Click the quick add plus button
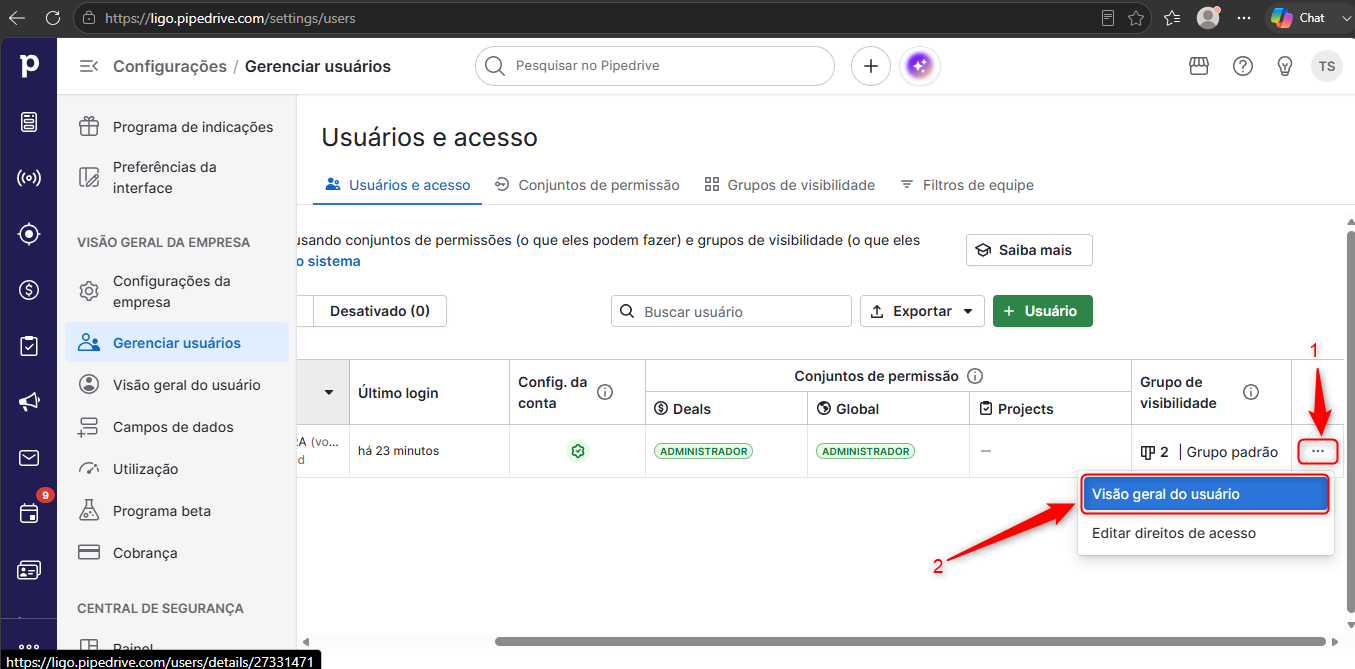Image resolution: width=1355 pixels, height=669 pixels. (x=871, y=66)
